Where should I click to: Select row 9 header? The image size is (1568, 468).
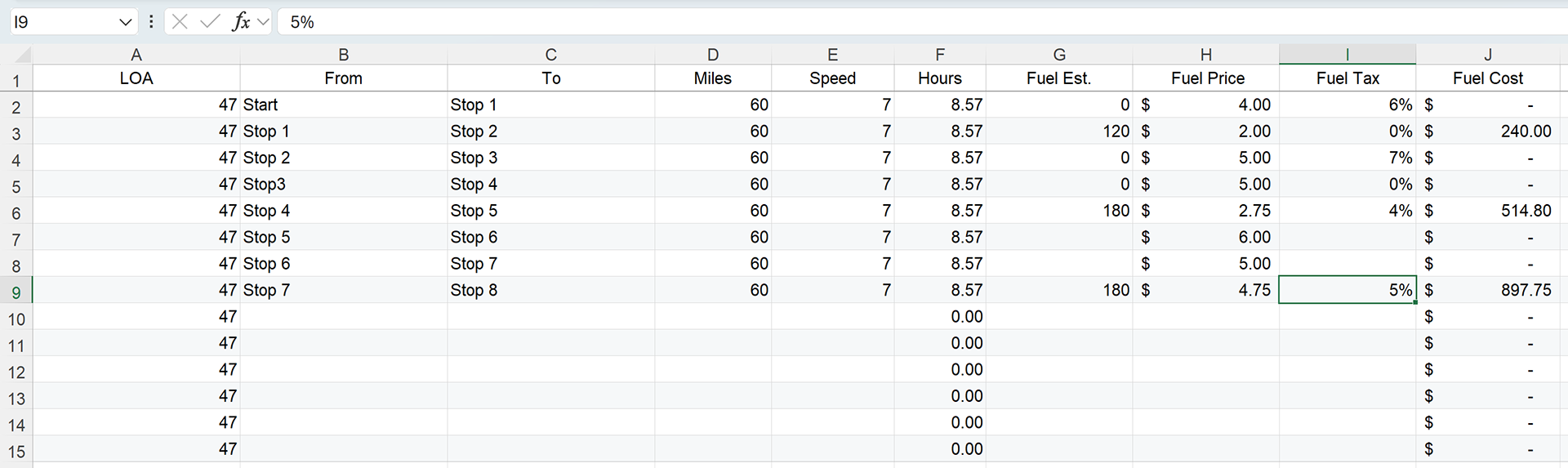pyautogui.click(x=16, y=292)
